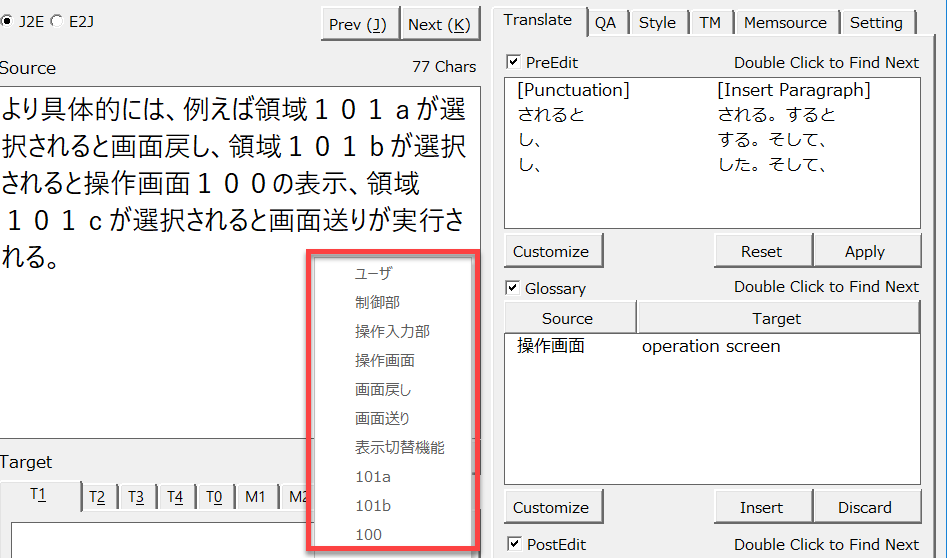Select the 操作画面 glossary entry row

tap(648, 346)
